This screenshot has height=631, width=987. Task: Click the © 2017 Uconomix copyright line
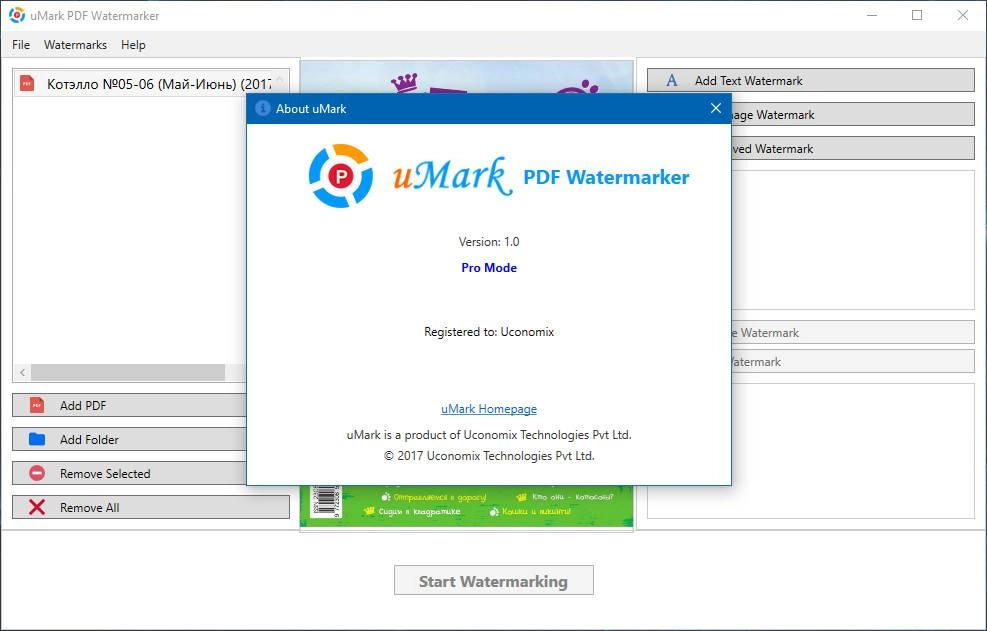(x=489, y=456)
